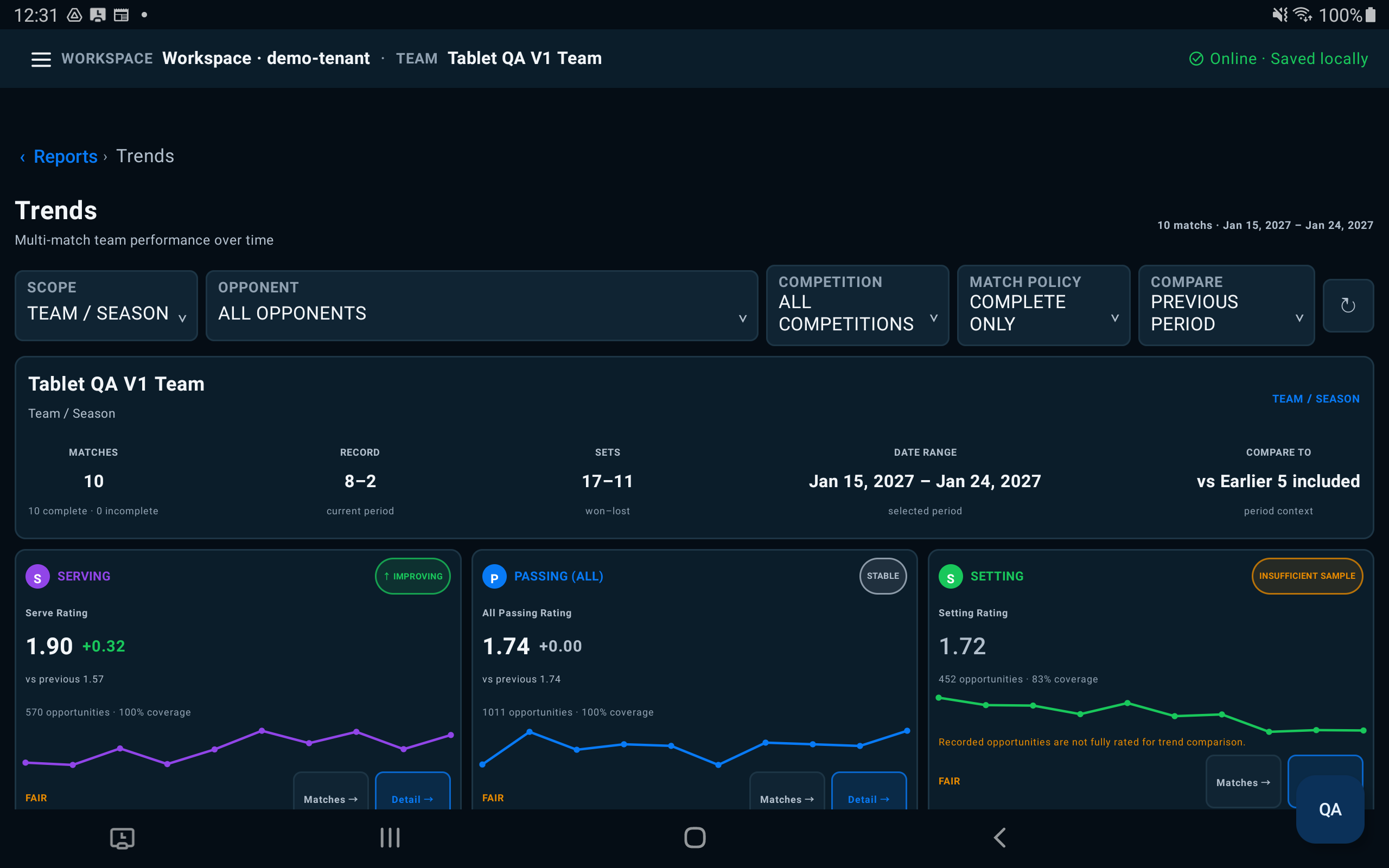Go back to Reports breadcrumb link
Image resolution: width=1389 pixels, height=868 pixels.
click(x=66, y=157)
